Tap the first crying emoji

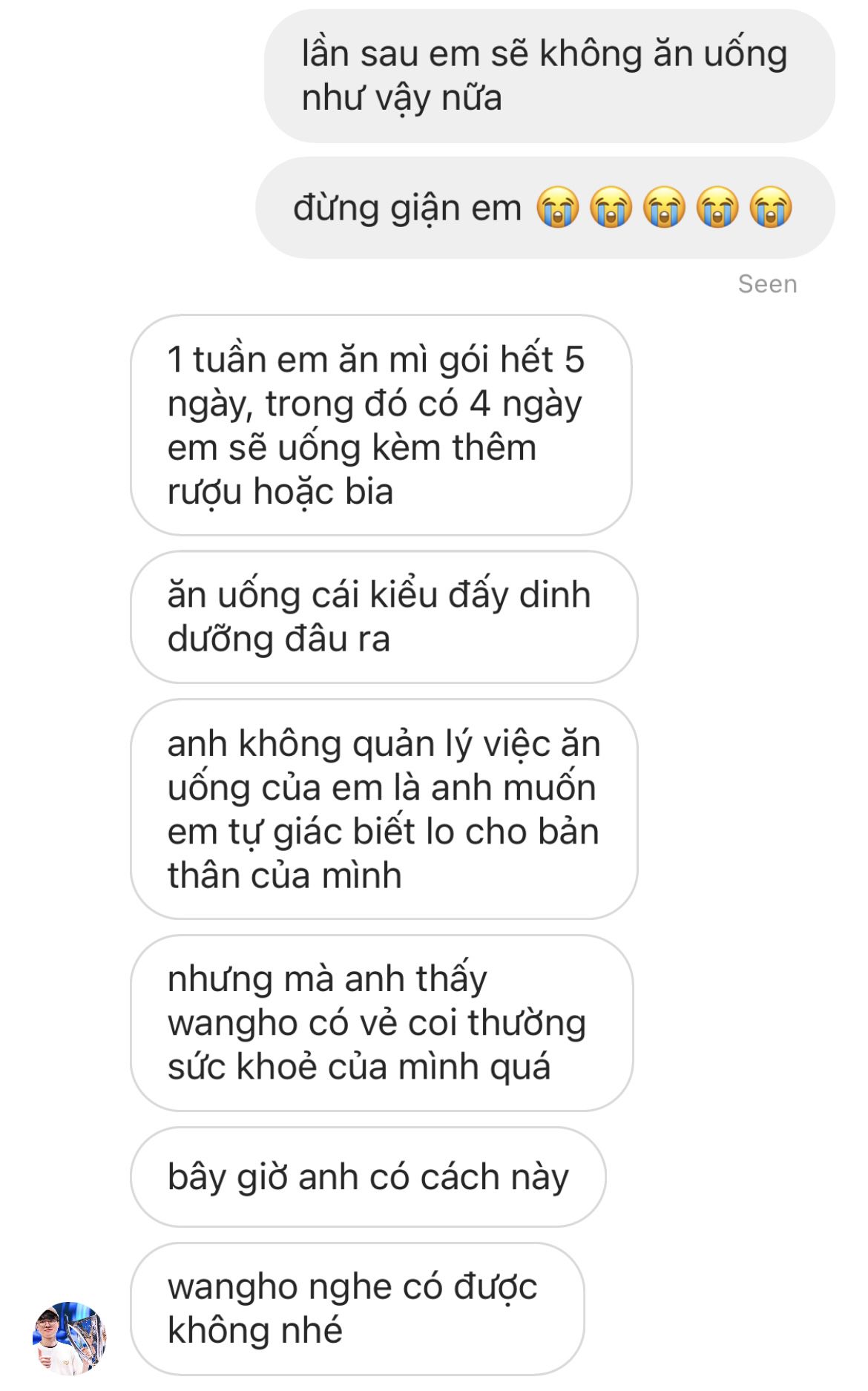click(x=558, y=207)
